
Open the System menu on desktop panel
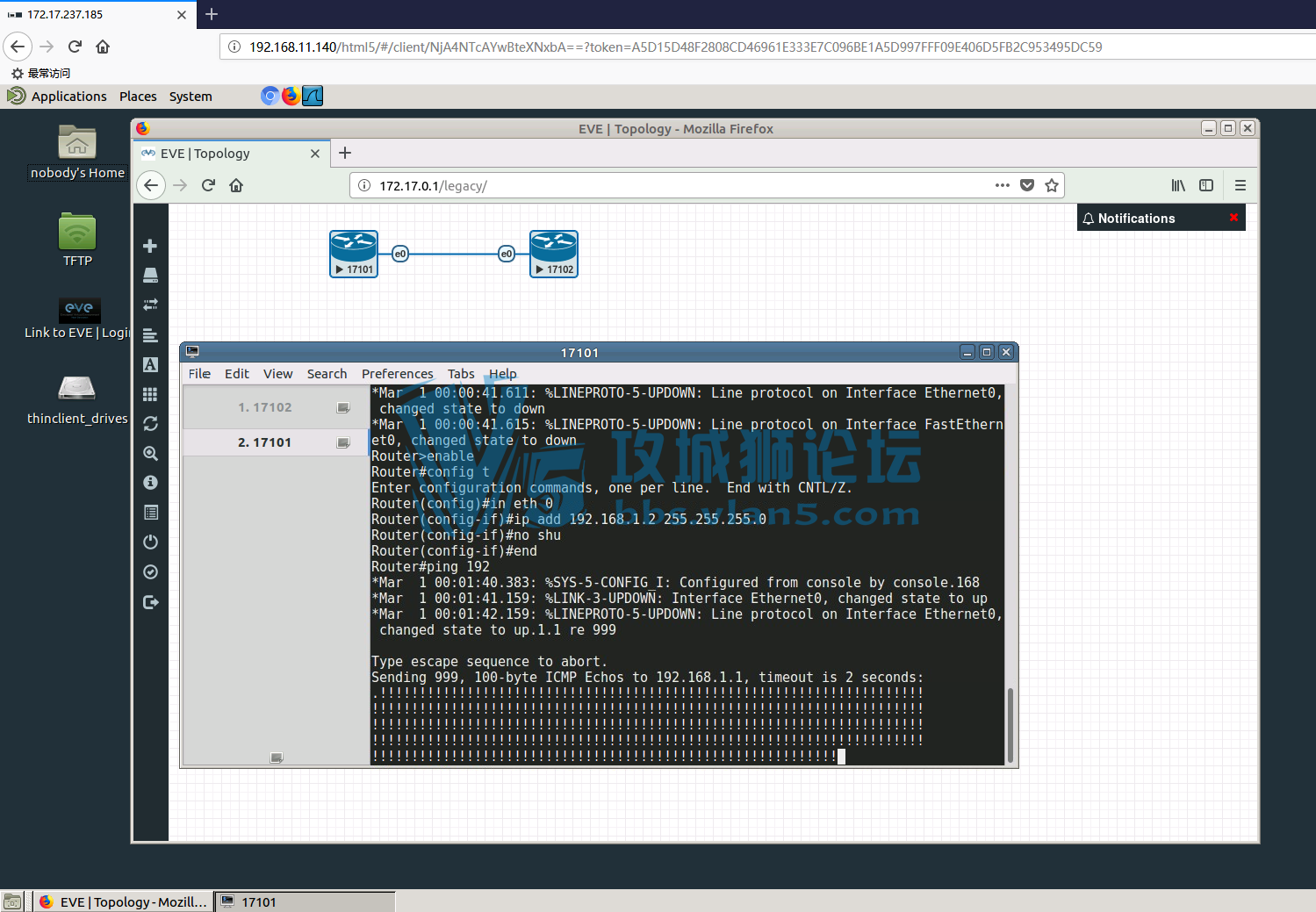coord(191,97)
